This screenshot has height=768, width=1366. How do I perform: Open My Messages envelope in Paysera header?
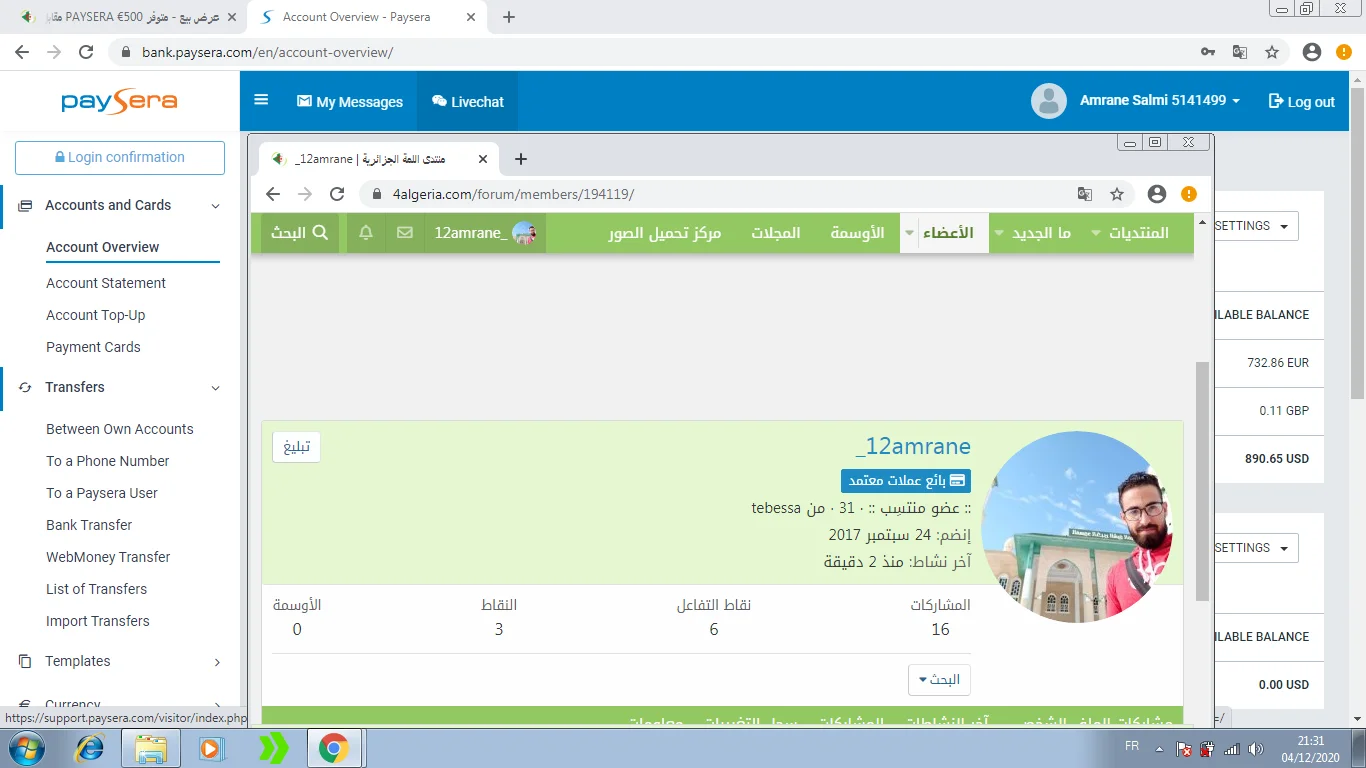pos(350,101)
